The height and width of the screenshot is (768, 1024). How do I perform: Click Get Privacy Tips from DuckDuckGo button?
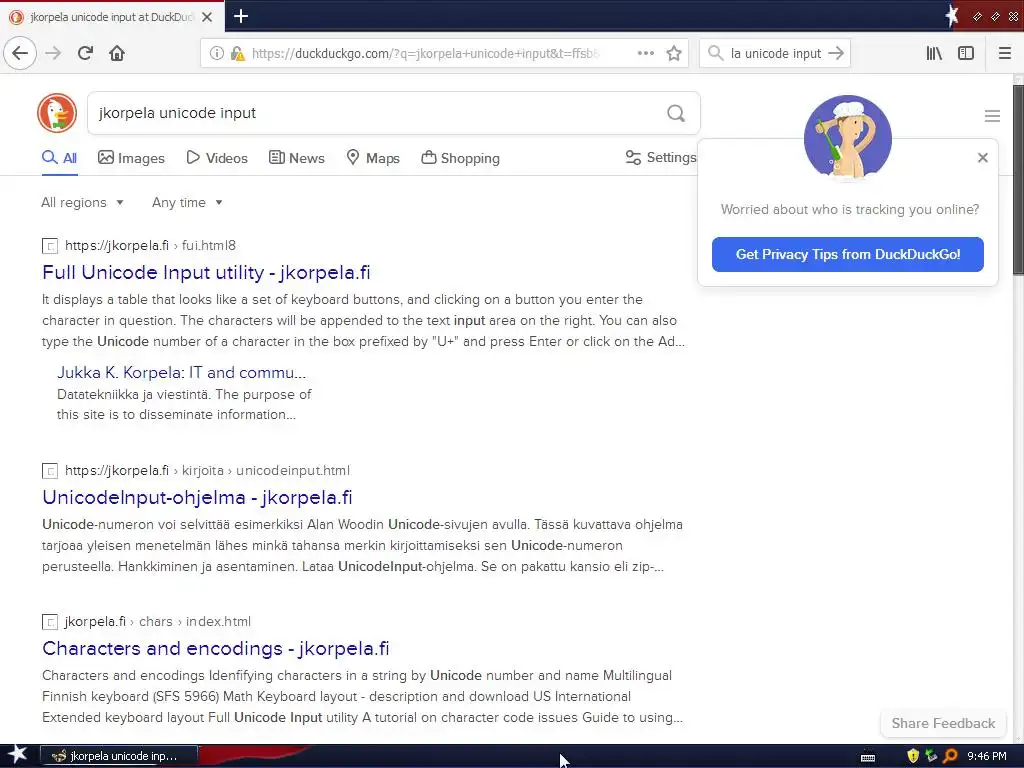pyautogui.click(x=848, y=254)
